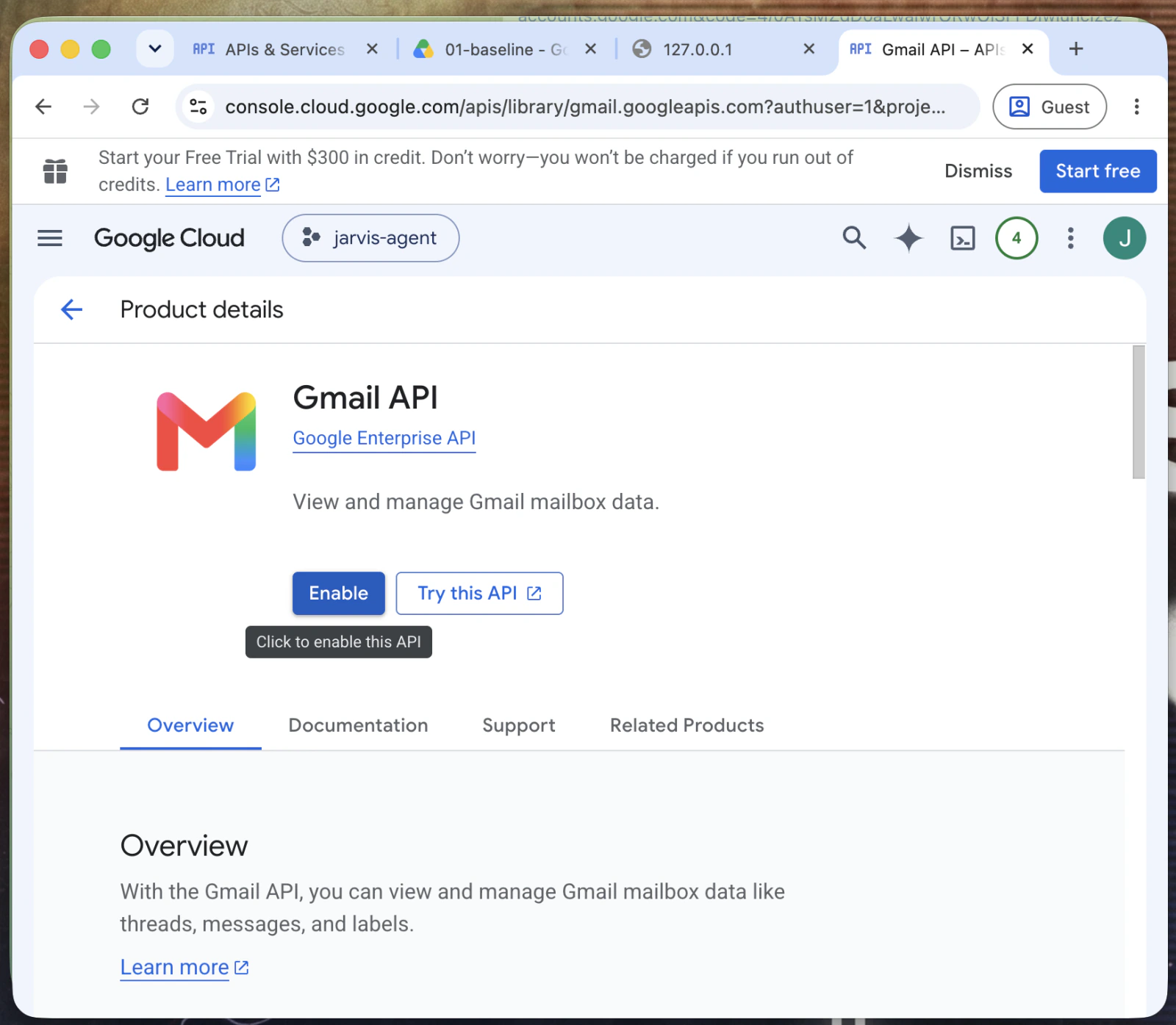Image resolution: width=1176 pixels, height=1025 pixels.
Task: Close the 01-baseline tab
Action: coord(590,48)
